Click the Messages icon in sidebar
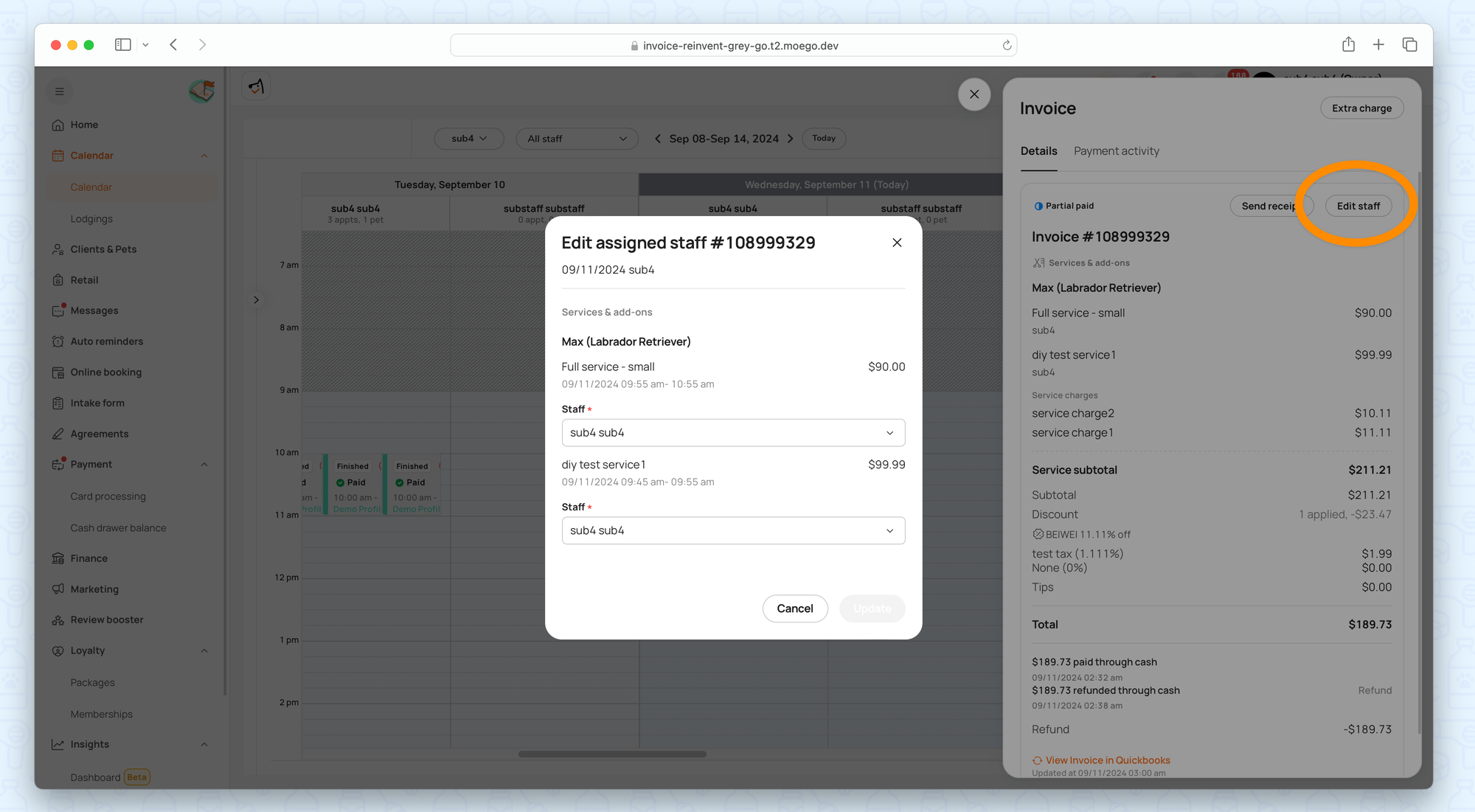 (58, 311)
